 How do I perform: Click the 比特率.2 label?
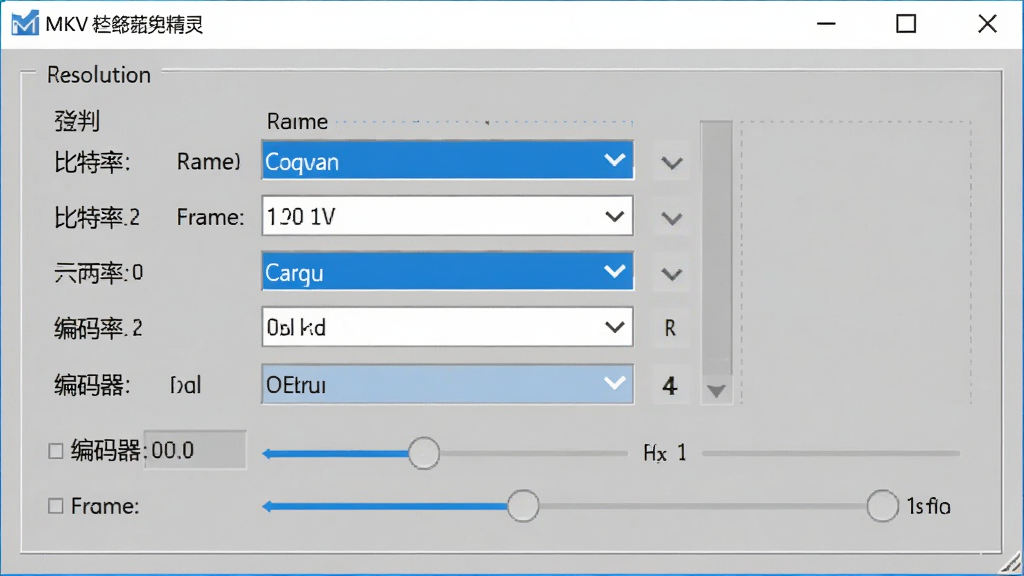point(97,217)
